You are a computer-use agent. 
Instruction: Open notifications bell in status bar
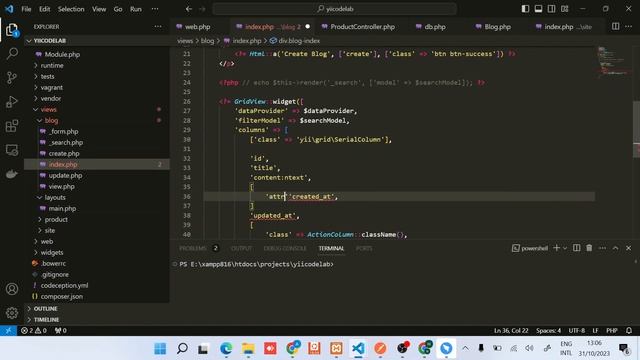click(x=629, y=331)
